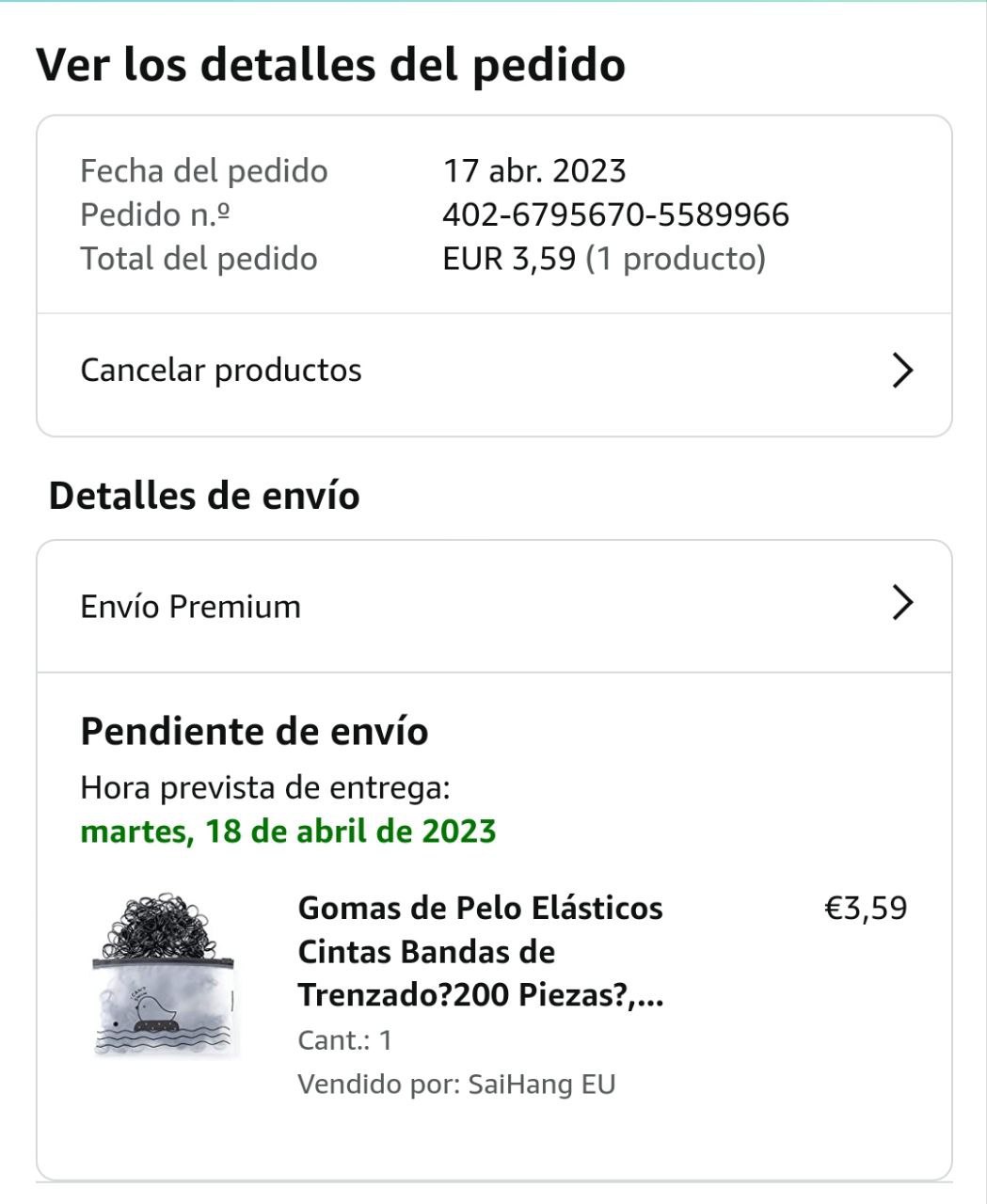Click the seller name SaiHang EU
The width and height of the screenshot is (987, 1204).
pos(541,1085)
